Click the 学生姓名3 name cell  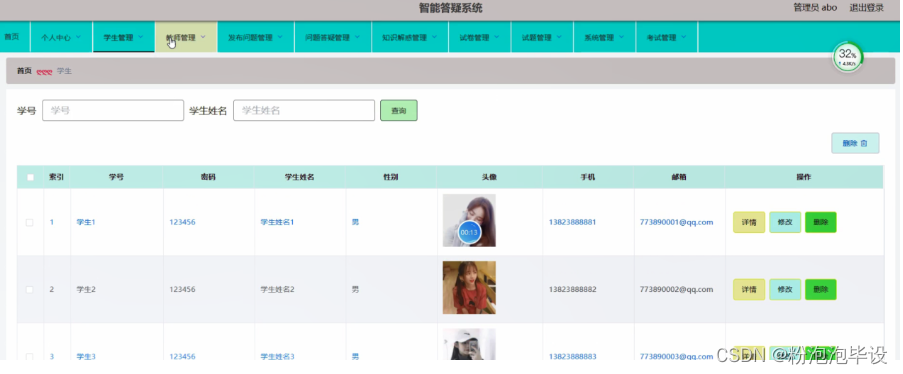click(x=277, y=357)
